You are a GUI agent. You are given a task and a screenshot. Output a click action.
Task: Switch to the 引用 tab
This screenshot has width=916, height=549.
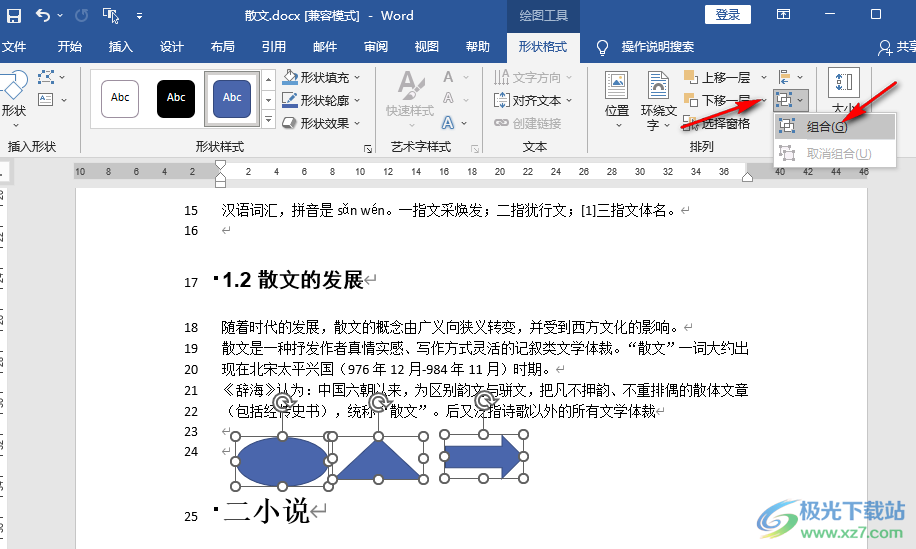click(273, 47)
